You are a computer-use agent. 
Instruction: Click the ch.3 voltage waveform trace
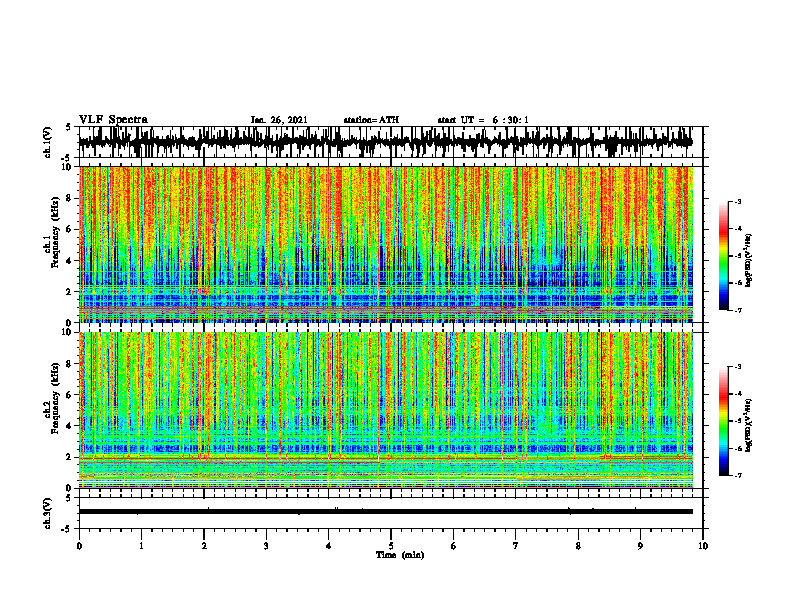coord(385,512)
